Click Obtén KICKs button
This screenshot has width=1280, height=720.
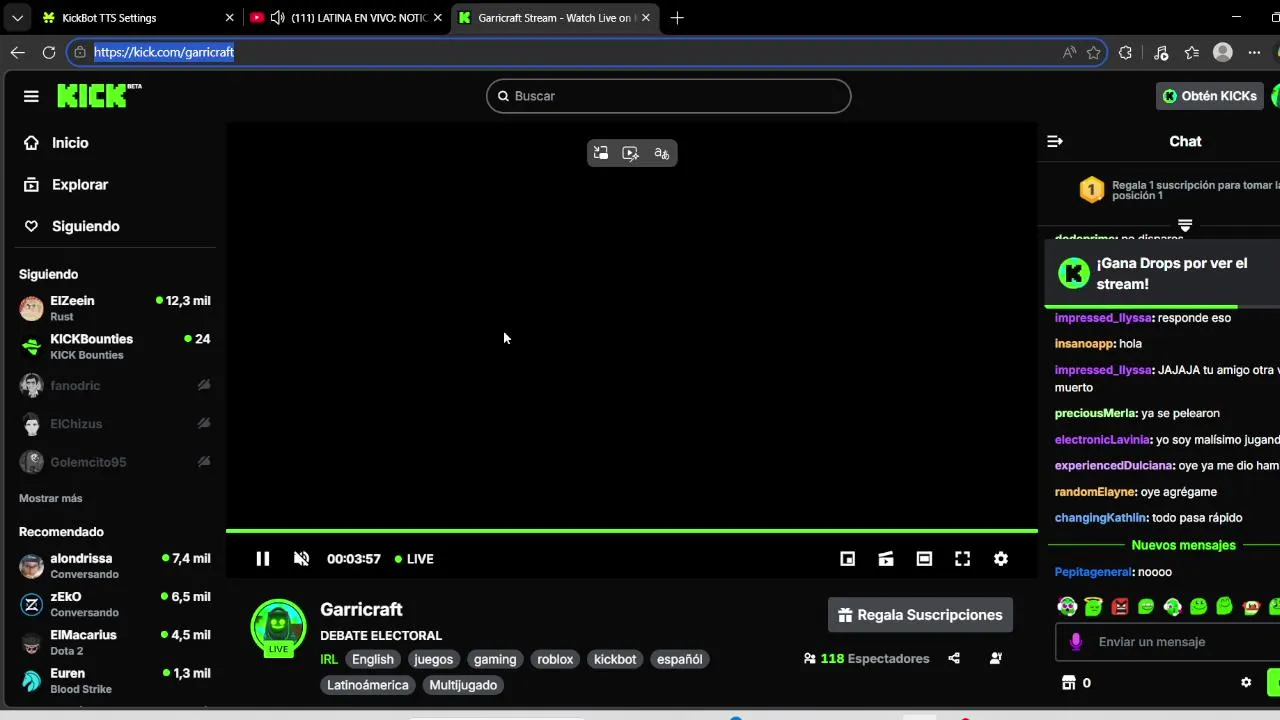click(x=1209, y=96)
